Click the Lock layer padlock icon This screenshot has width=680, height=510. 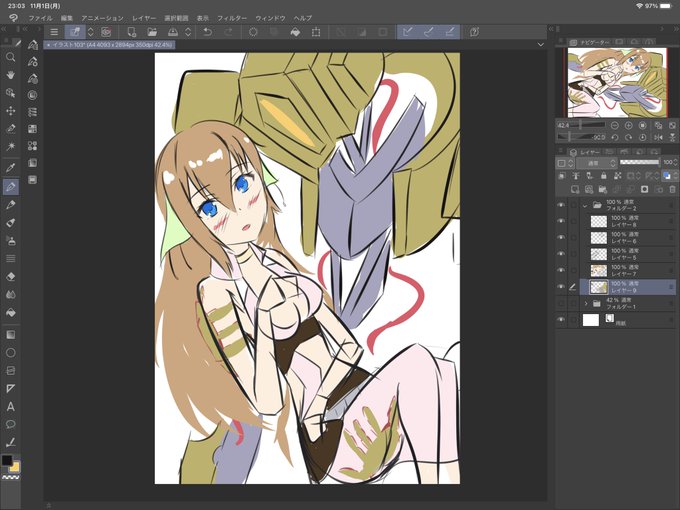coord(603,176)
